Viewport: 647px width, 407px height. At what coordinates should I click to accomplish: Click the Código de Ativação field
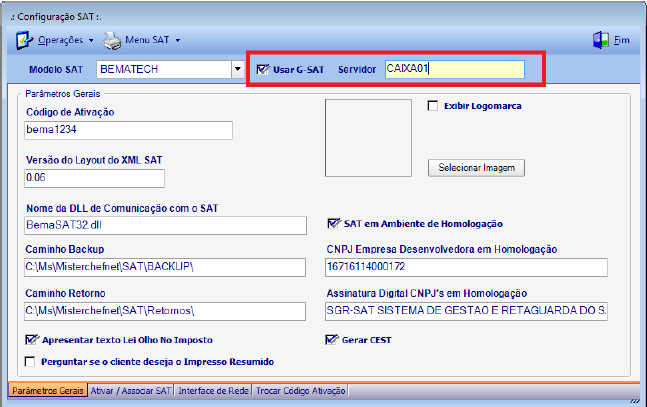[x=128, y=130]
